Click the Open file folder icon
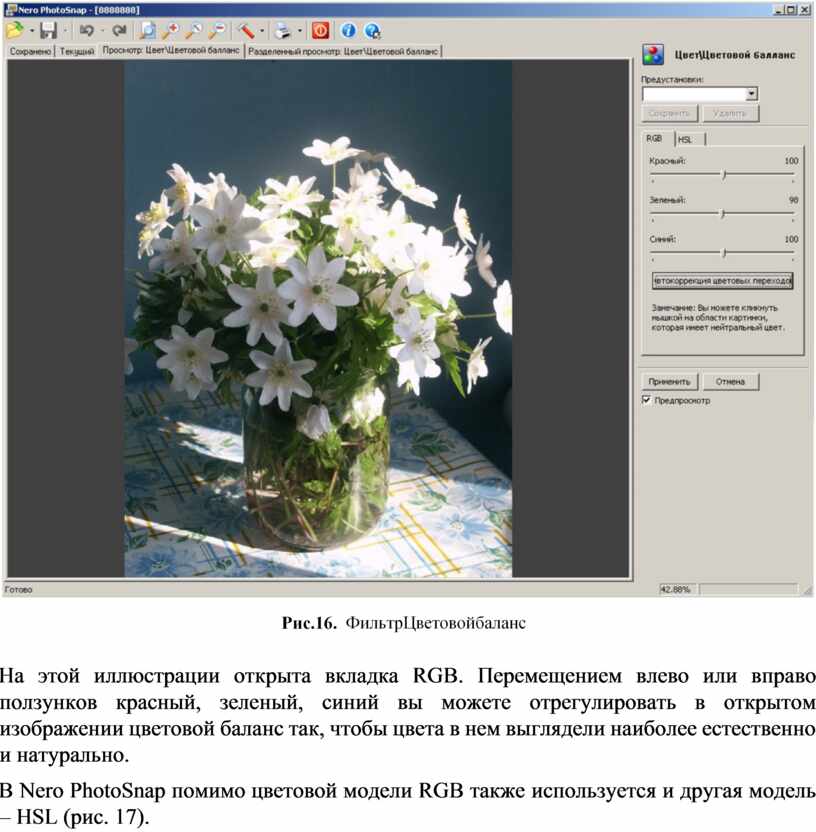The width and height of the screenshot is (816, 832). coord(14,31)
